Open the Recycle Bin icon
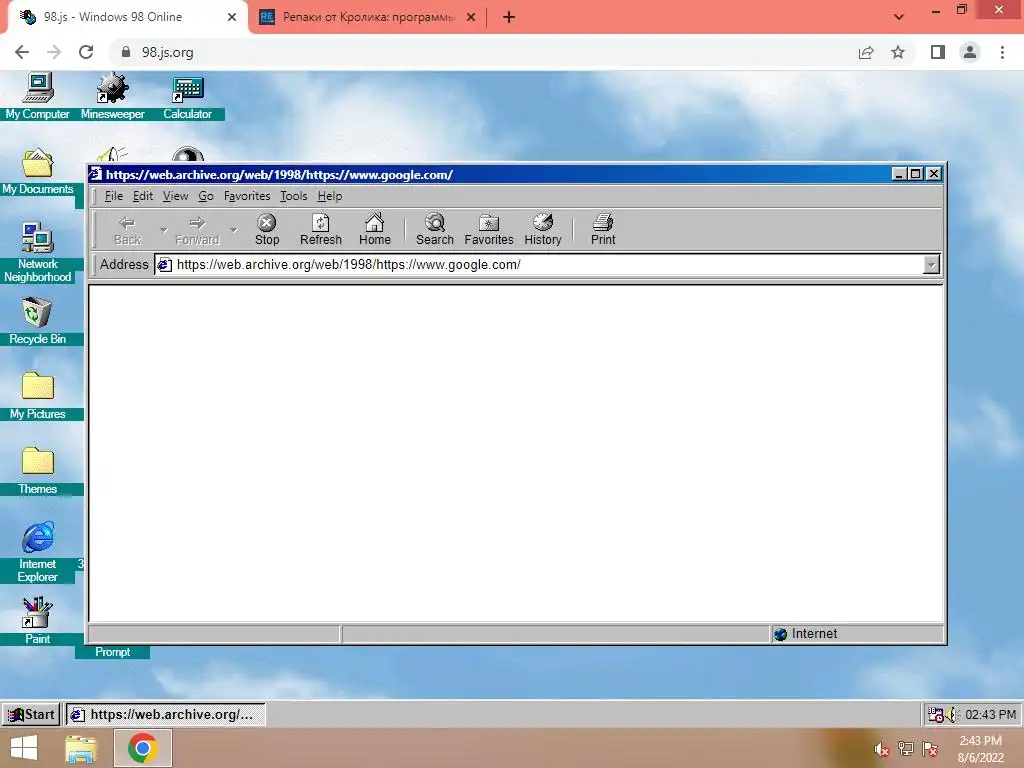This screenshot has width=1024, height=768. pyautogui.click(x=37, y=321)
